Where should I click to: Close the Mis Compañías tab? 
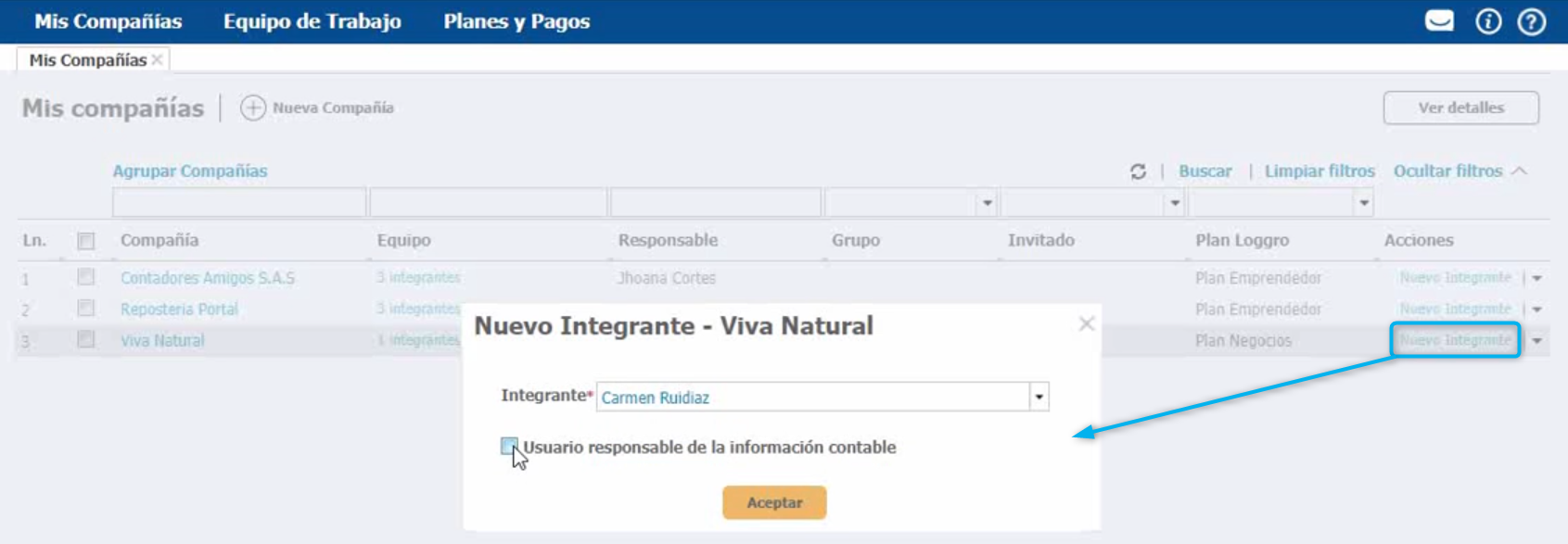(x=158, y=60)
